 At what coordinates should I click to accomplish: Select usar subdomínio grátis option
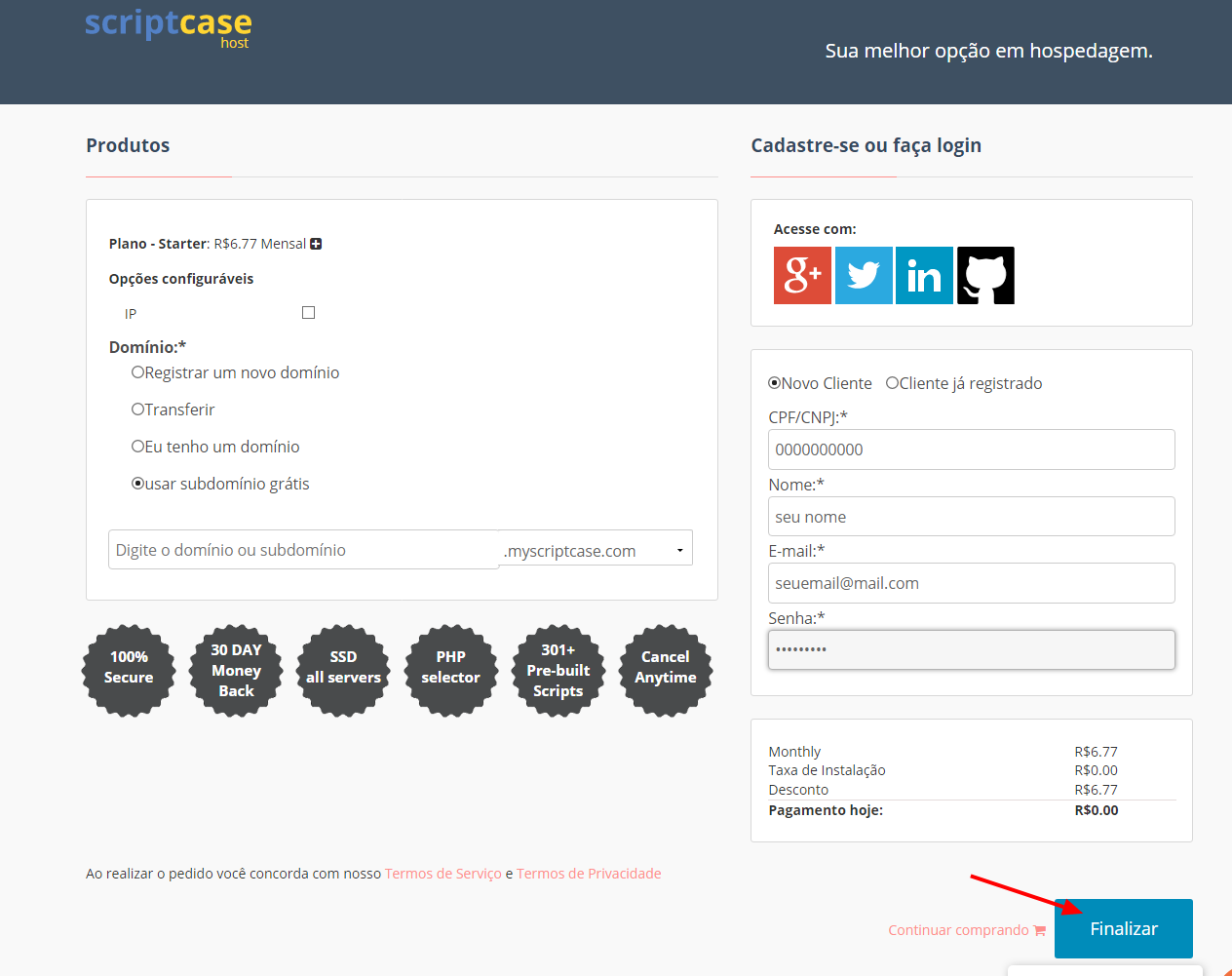click(x=137, y=484)
